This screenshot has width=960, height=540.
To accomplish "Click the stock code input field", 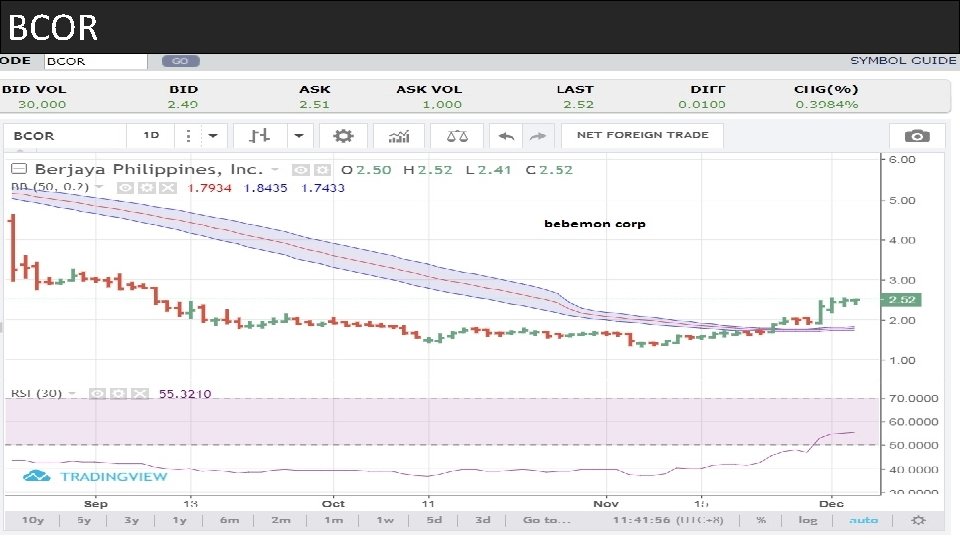I will (x=96, y=61).
